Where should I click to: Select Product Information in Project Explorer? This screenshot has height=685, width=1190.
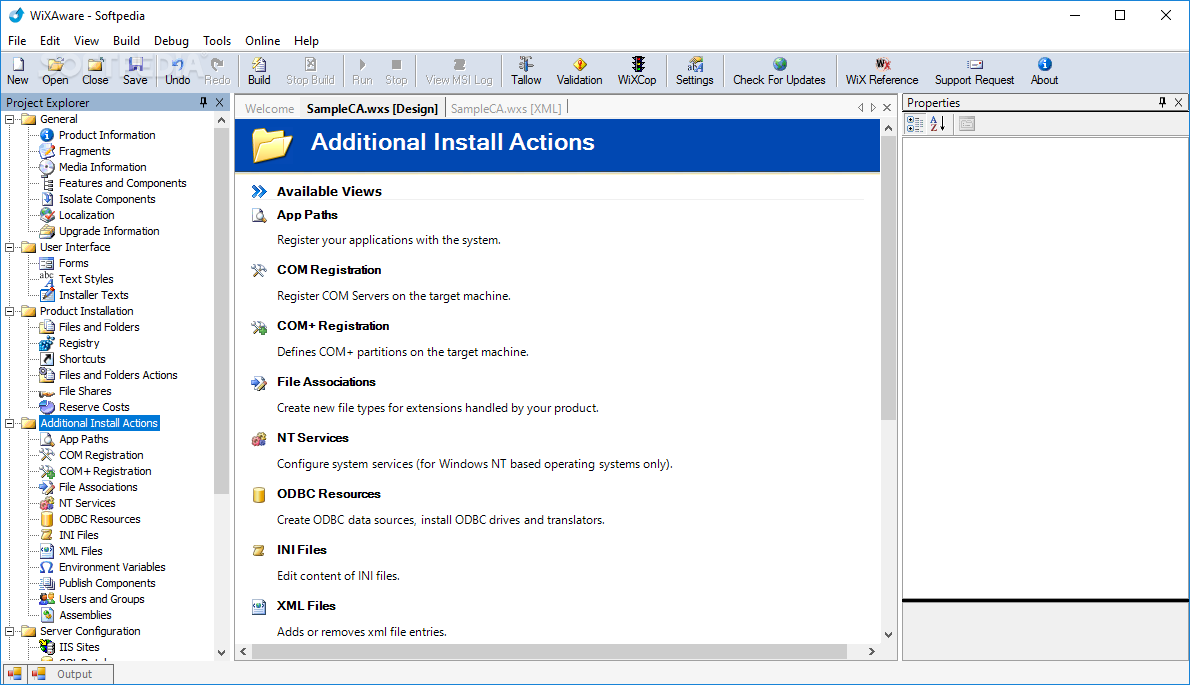107,135
